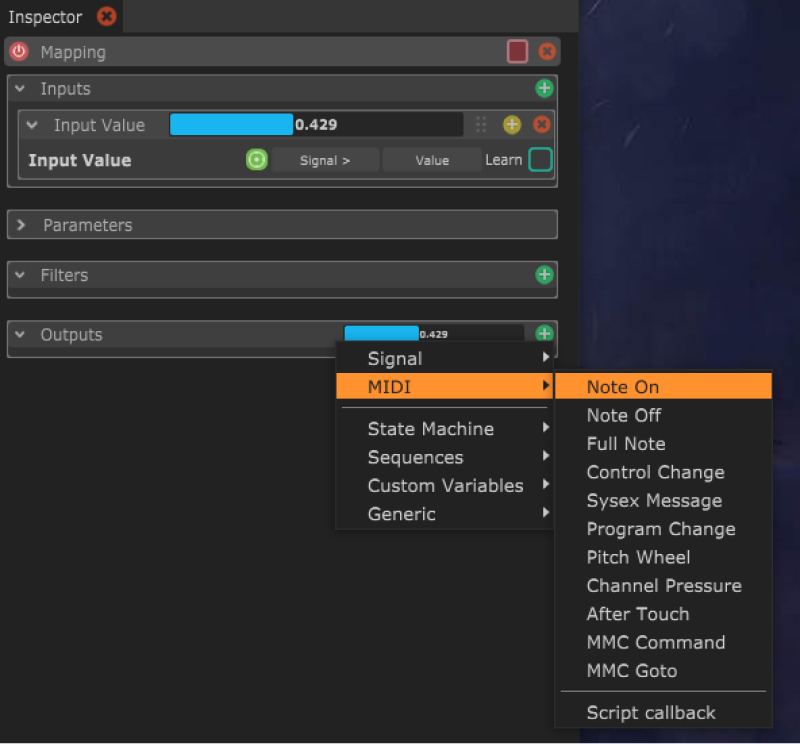This screenshot has width=800, height=744.
Task: Add a filter with the Filters plus icon
Action: click(x=544, y=275)
